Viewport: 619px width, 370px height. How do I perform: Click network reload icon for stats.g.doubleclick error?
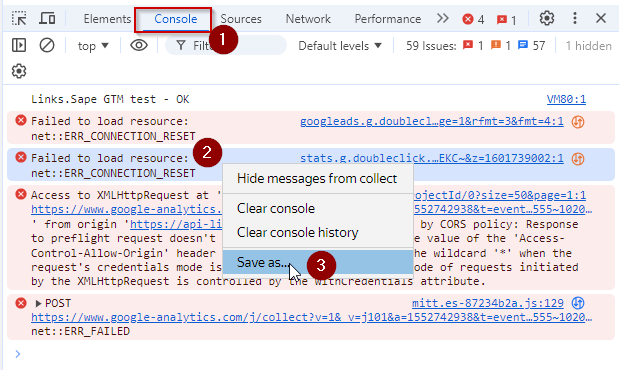point(578,158)
